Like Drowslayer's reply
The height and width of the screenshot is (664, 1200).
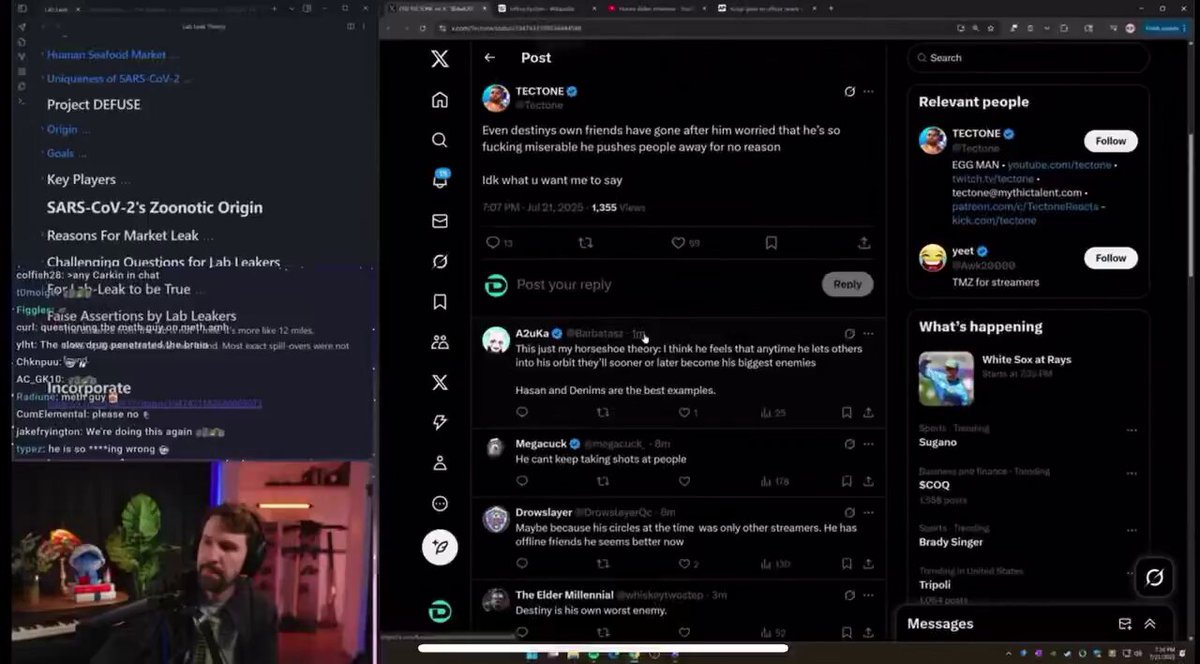click(x=685, y=563)
